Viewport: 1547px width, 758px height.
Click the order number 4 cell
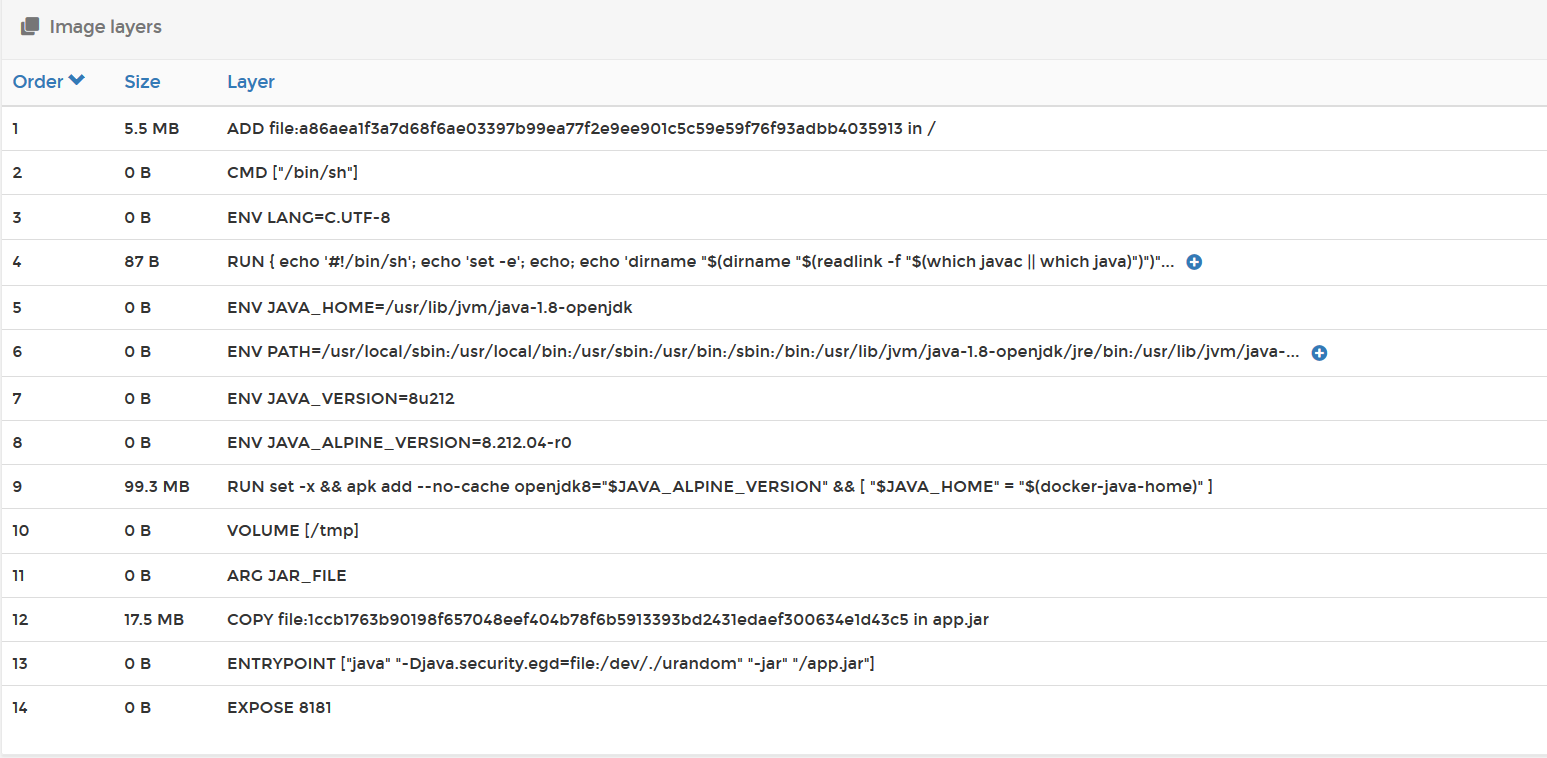click(x=17, y=262)
